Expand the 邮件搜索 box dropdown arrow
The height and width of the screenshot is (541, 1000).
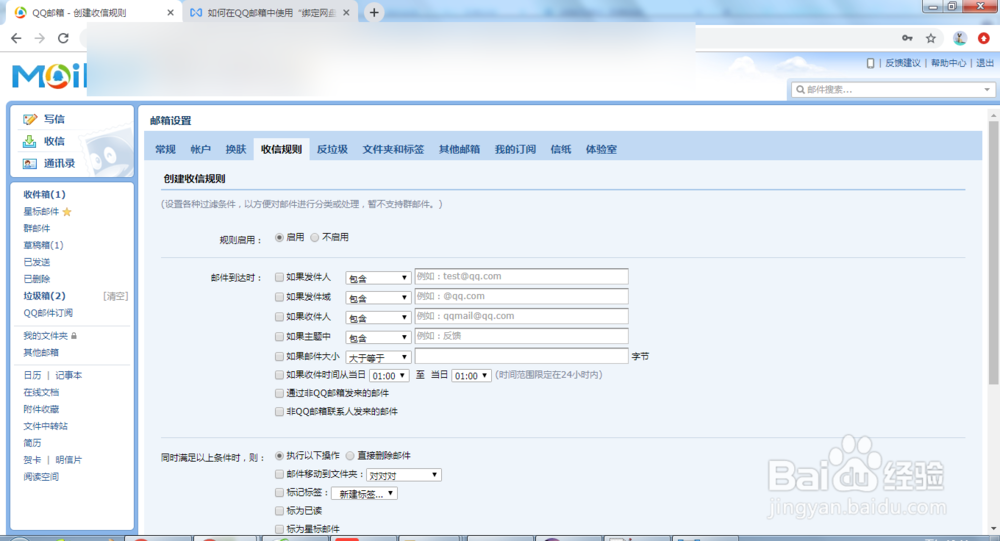987,90
